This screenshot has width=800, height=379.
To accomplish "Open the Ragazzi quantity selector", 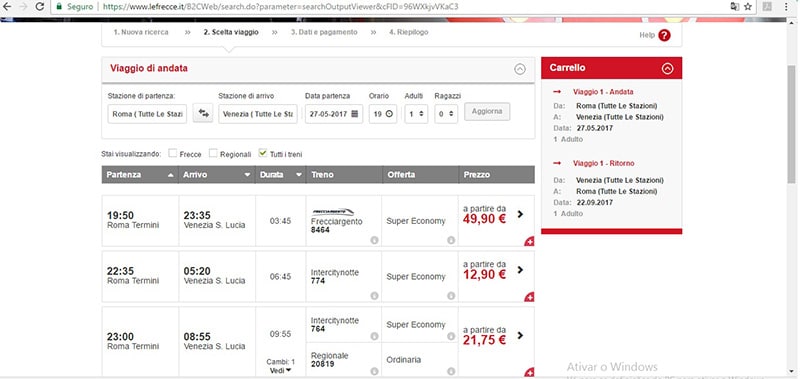I will [x=446, y=114].
